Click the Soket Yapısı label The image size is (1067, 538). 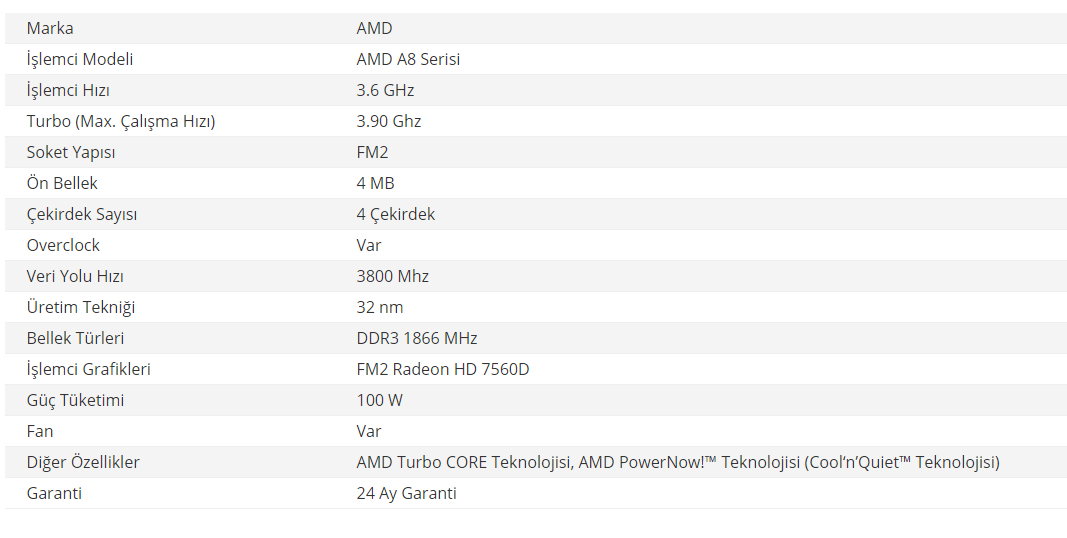coord(71,152)
